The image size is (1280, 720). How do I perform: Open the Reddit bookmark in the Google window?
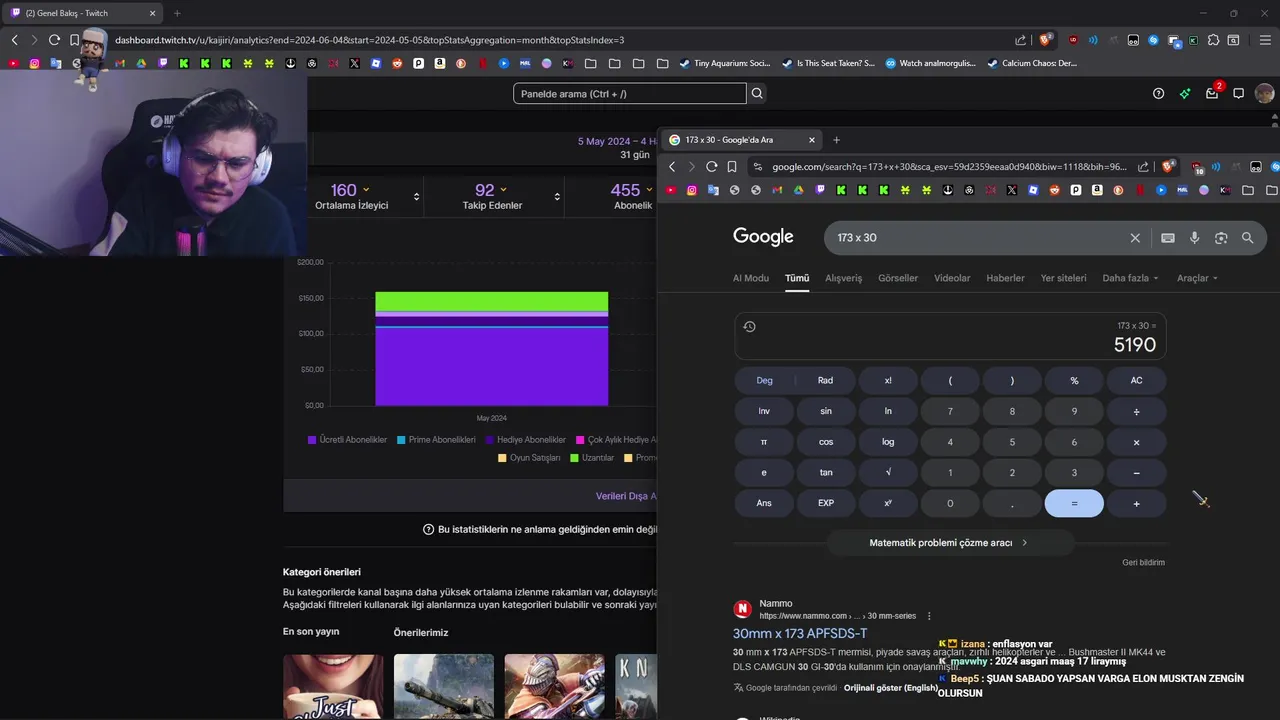[x=1054, y=190]
